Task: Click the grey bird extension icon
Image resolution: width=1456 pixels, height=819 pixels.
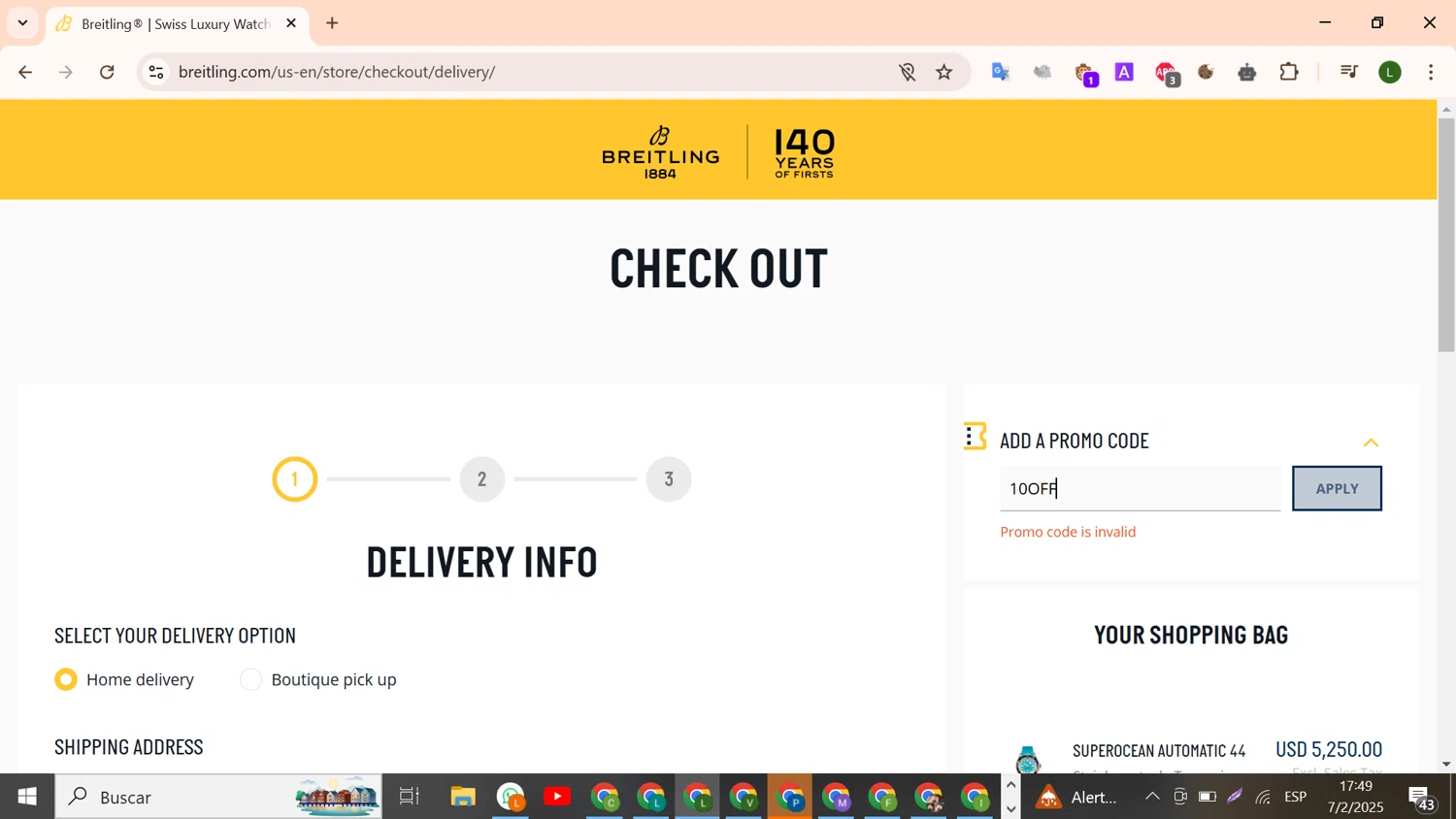Action: (1042, 72)
